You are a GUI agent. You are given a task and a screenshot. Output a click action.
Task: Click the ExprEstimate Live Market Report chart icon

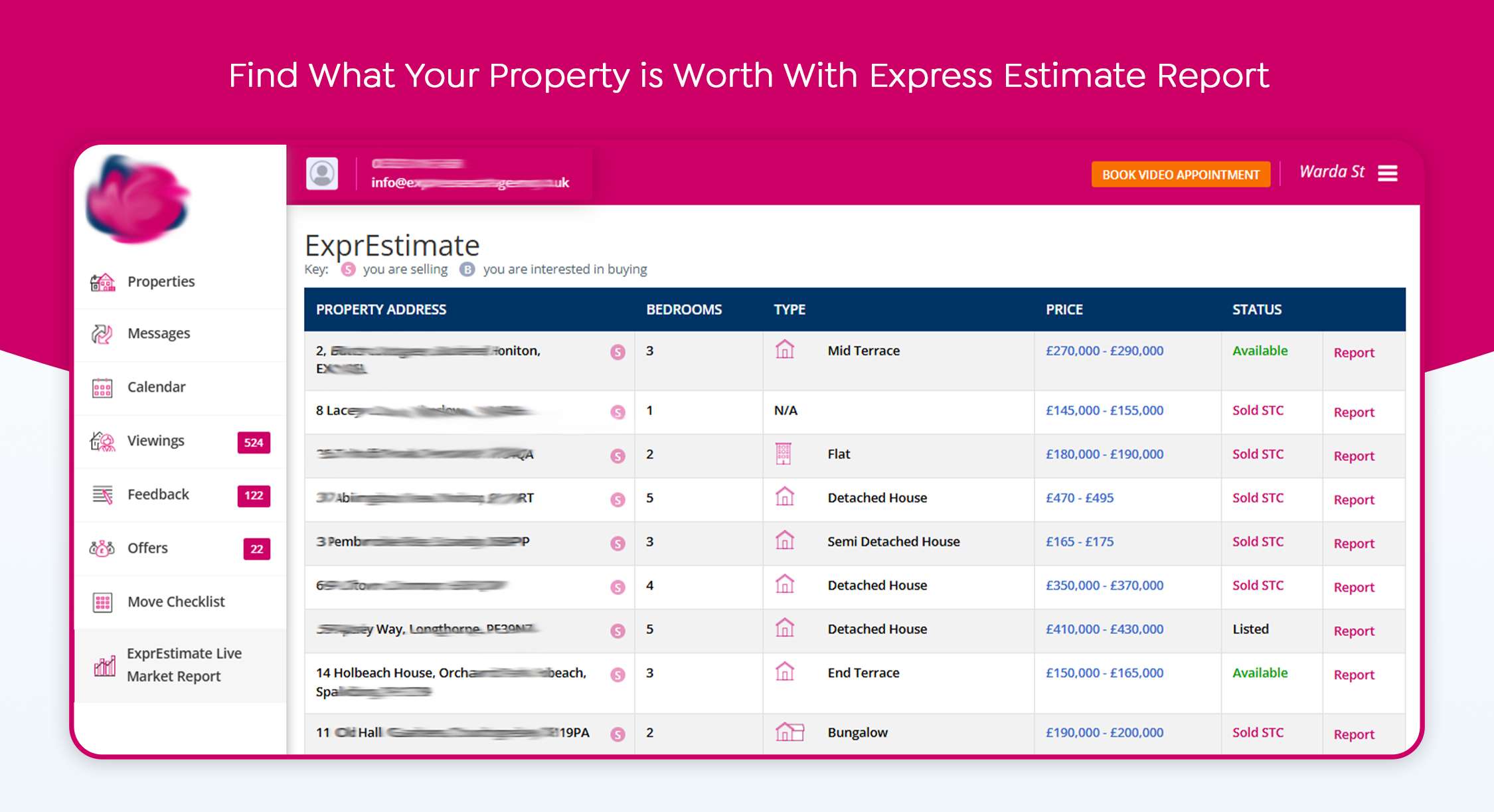[x=104, y=666]
